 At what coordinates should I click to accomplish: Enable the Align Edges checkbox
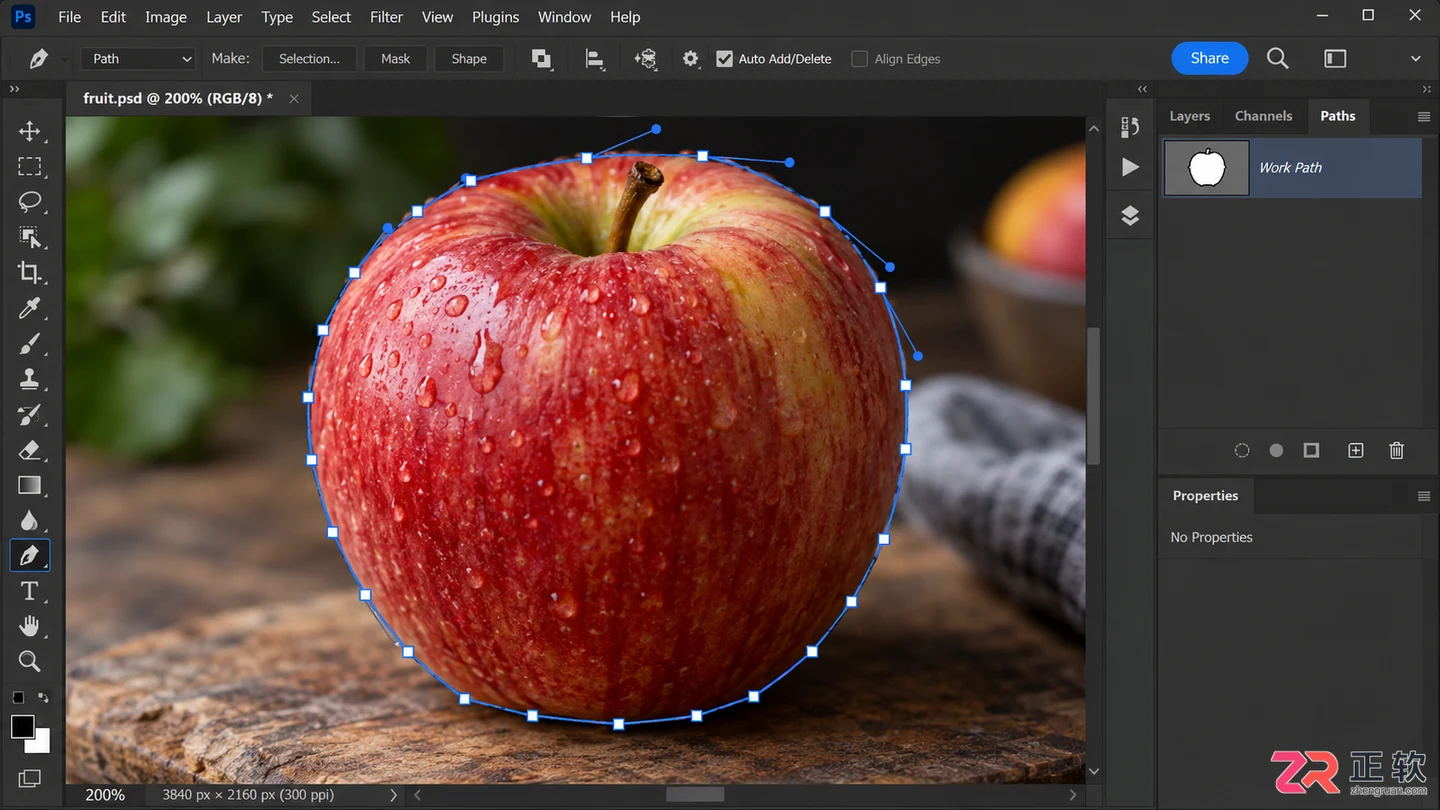coord(859,59)
